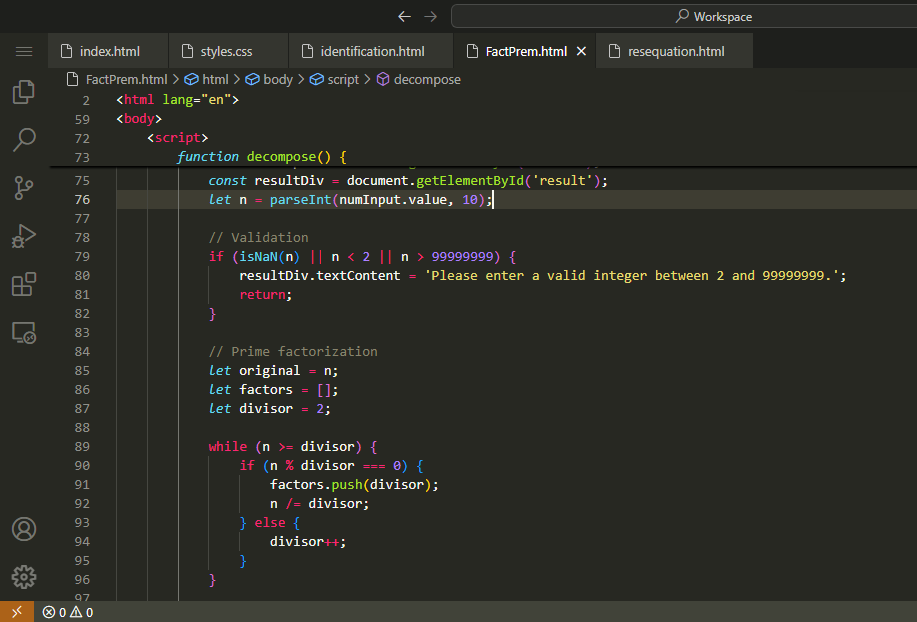Screen dimensions: 917x622
Task: Open the Extensions view icon
Action: (x=24, y=285)
